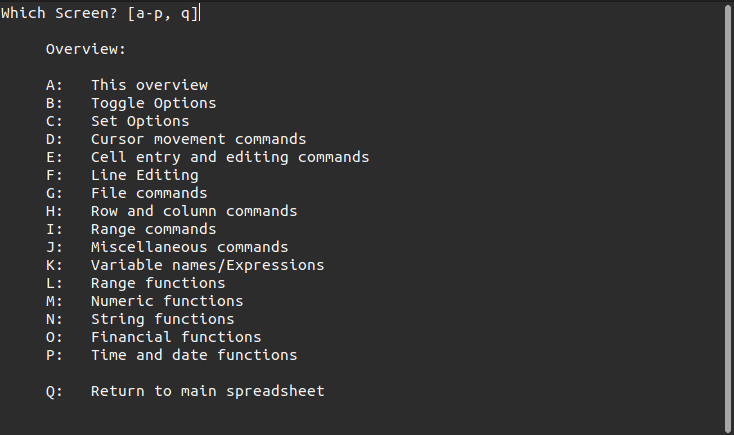Select 'K: Variable names/Expressions'
The width and height of the screenshot is (734, 435).
[185, 265]
